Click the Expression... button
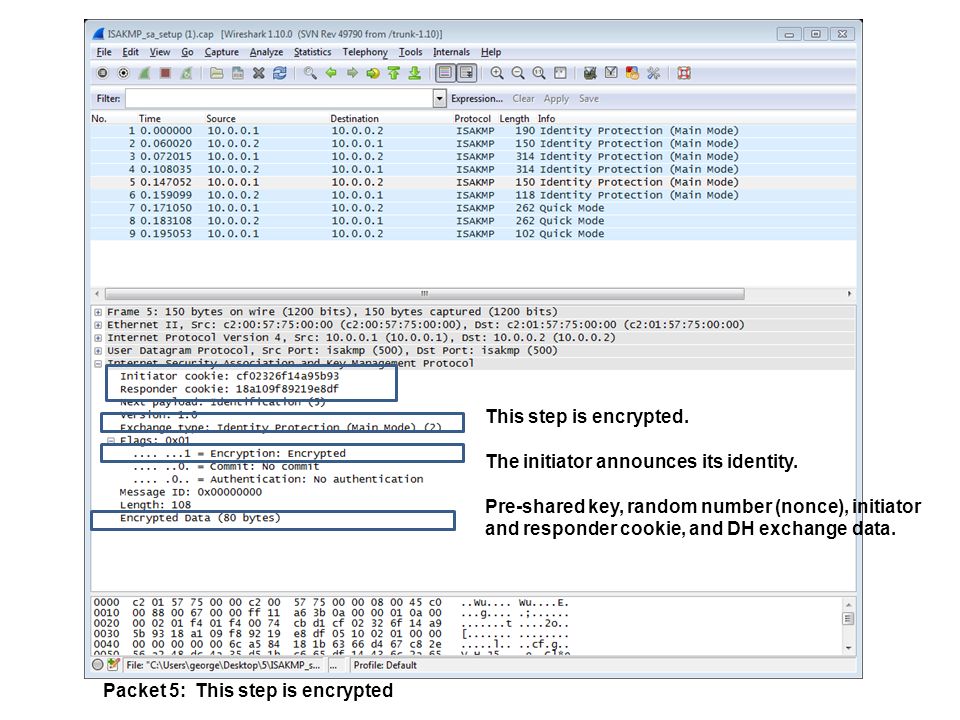Viewport: 960px width, 720px height. (x=477, y=99)
